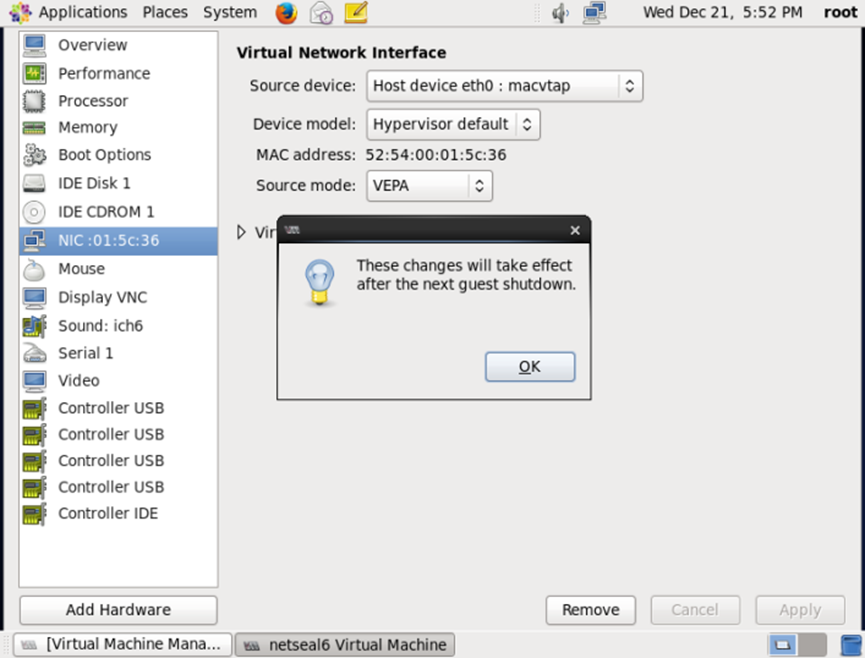Expand the Virtual port disclosure triangle
Screen dimensions: 865x658
tap(241, 232)
